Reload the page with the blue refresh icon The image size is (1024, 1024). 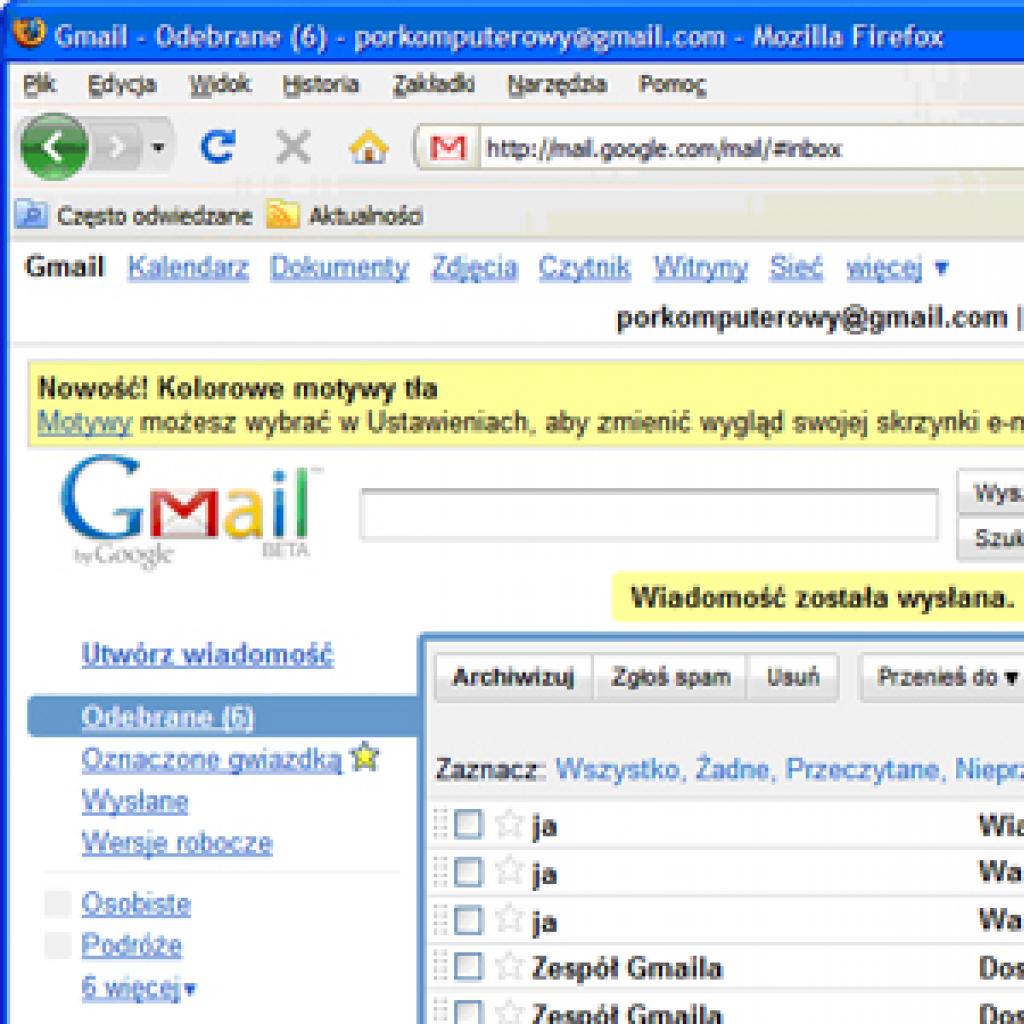click(x=217, y=146)
